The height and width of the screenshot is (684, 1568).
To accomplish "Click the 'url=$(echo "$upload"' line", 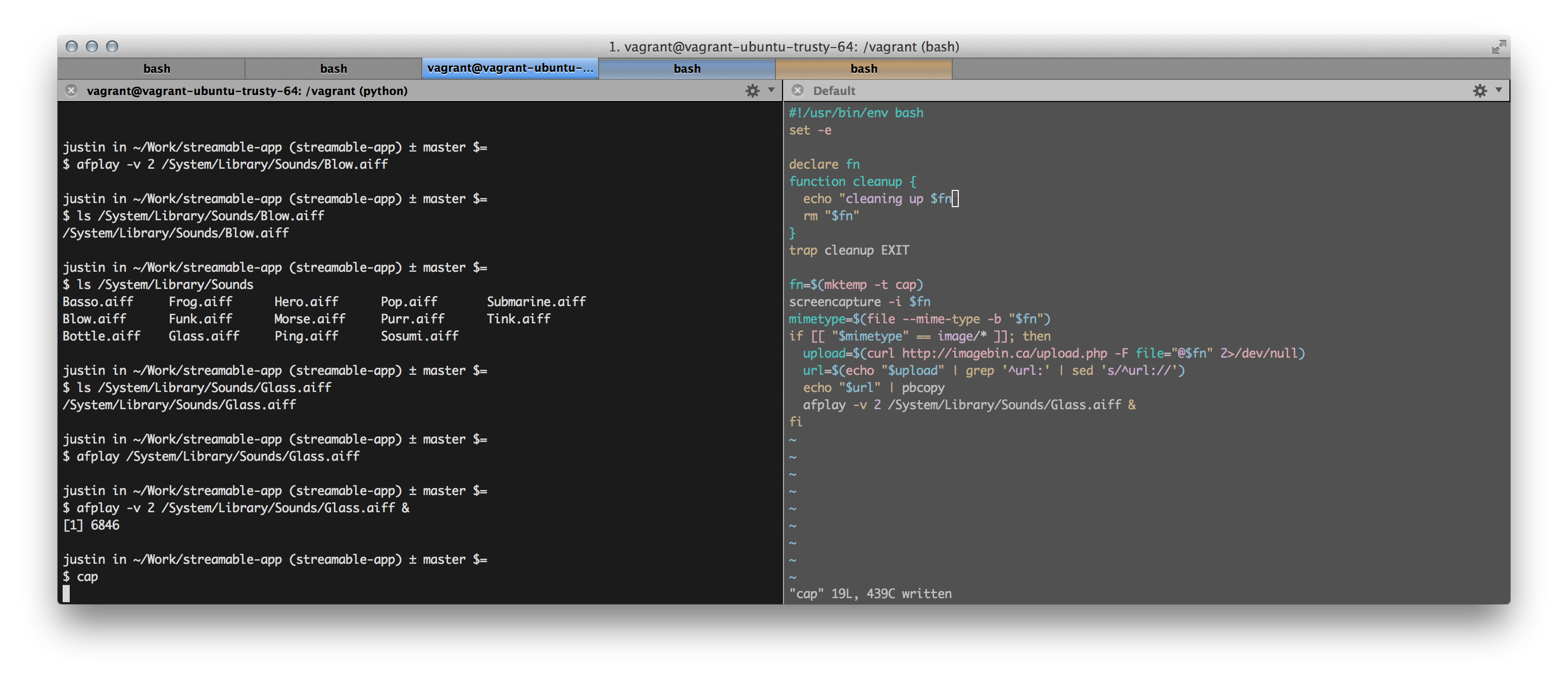I will [x=994, y=371].
